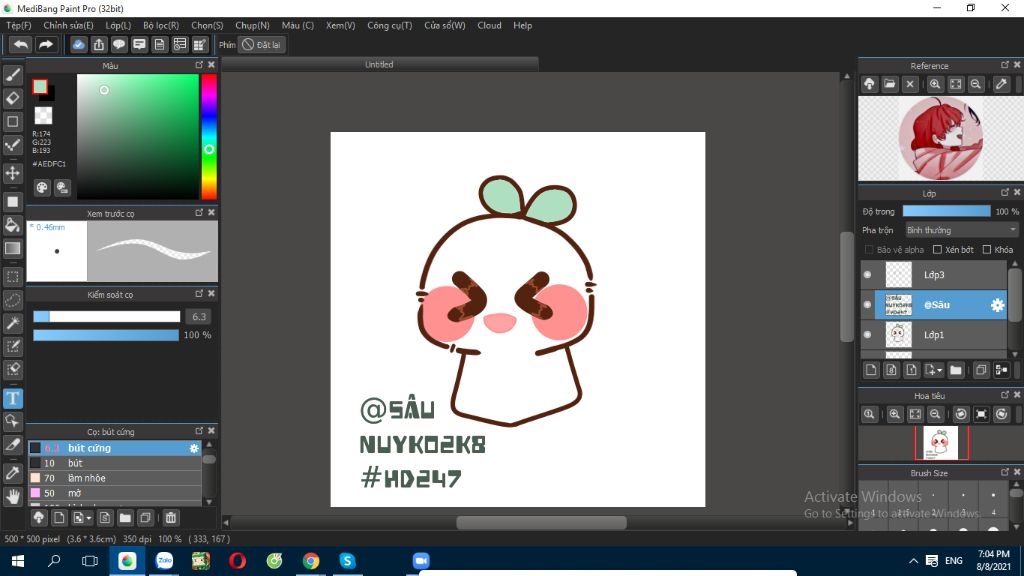Float the Kiểm soát cọ panel
Viewport: 1024px width, 576px height.
coord(199,294)
